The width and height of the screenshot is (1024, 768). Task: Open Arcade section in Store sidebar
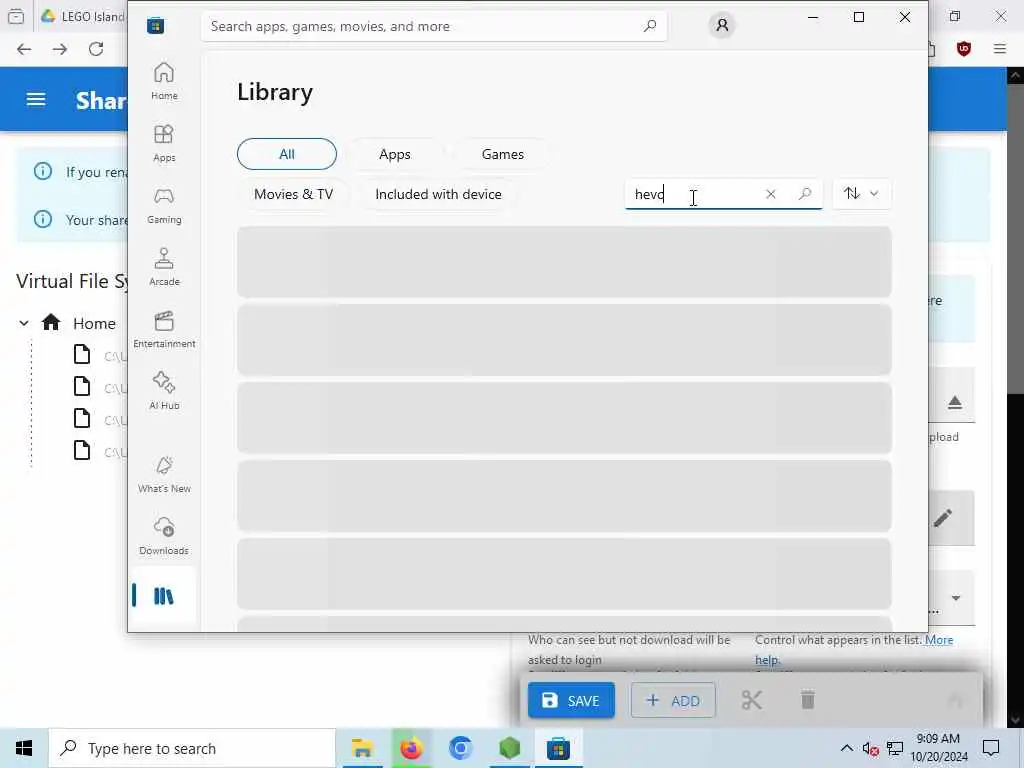coord(164,267)
